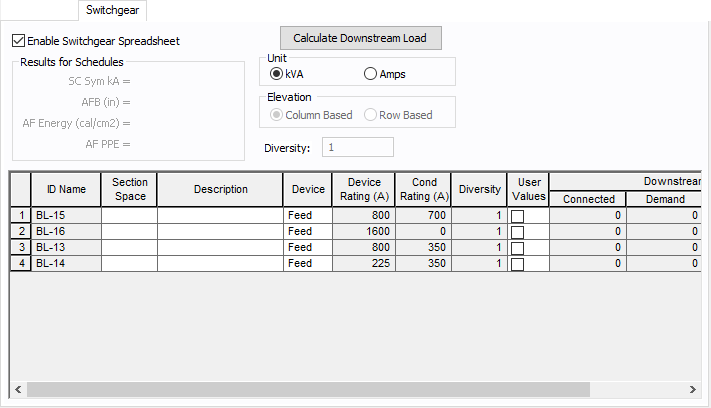Open the Device cell for BL-13
Image resolution: width=711 pixels, height=408 pixels.
pos(308,247)
